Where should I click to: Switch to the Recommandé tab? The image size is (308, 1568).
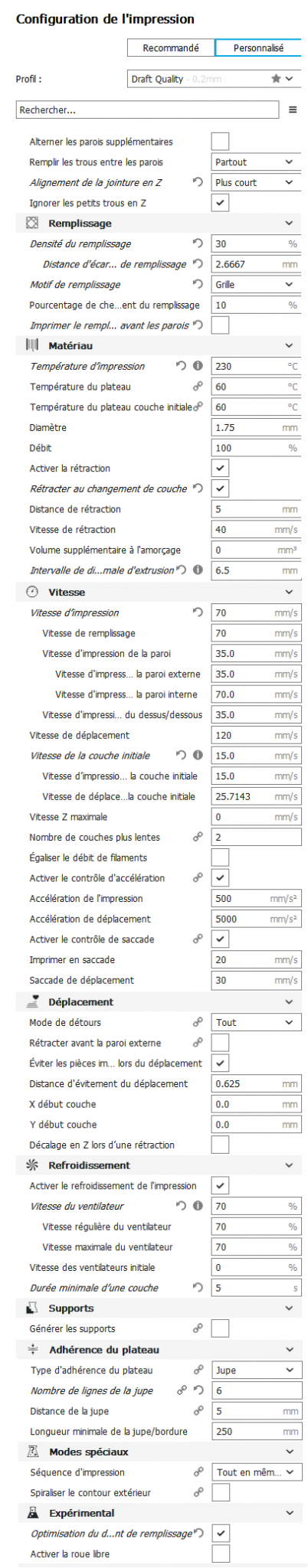click(171, 47)
